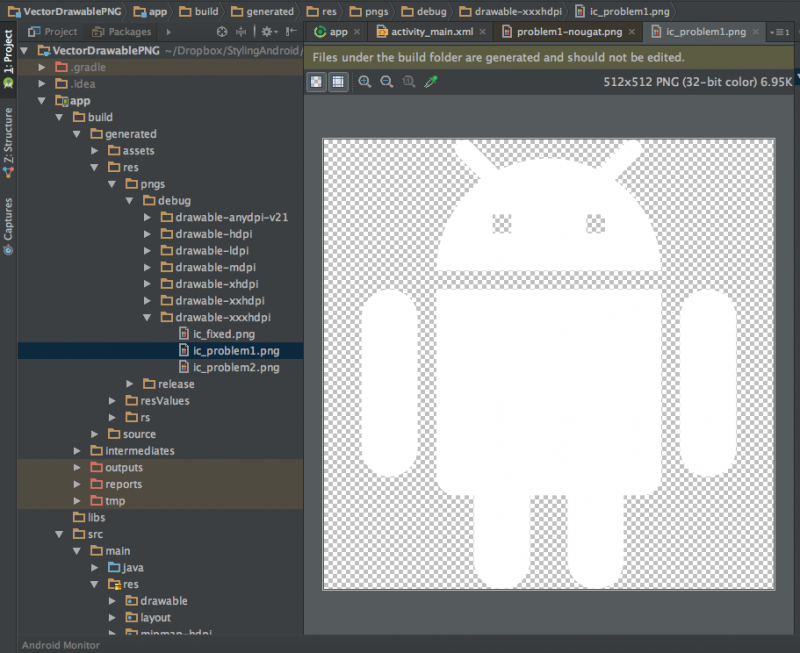Click the zoom out magnifier icon
Image resolution: width=800 pixels, height=653 pixels.
[x=387, y=82]
